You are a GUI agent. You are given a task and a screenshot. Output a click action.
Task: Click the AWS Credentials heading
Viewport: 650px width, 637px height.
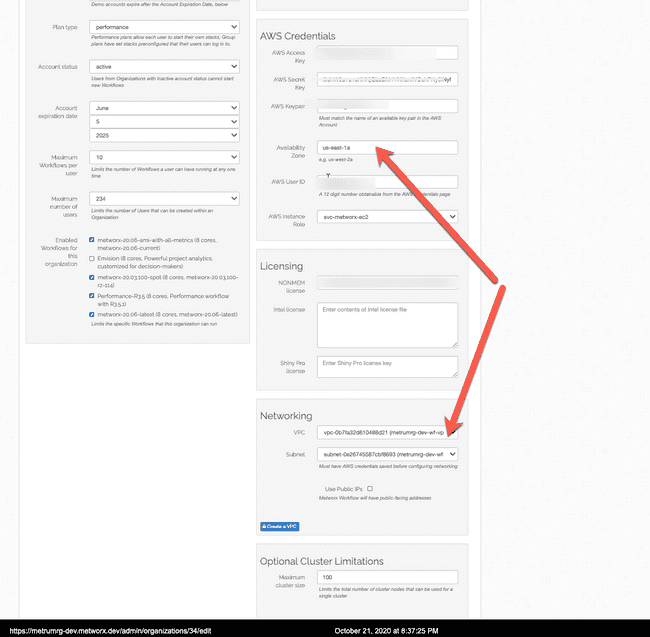(298, 36)
